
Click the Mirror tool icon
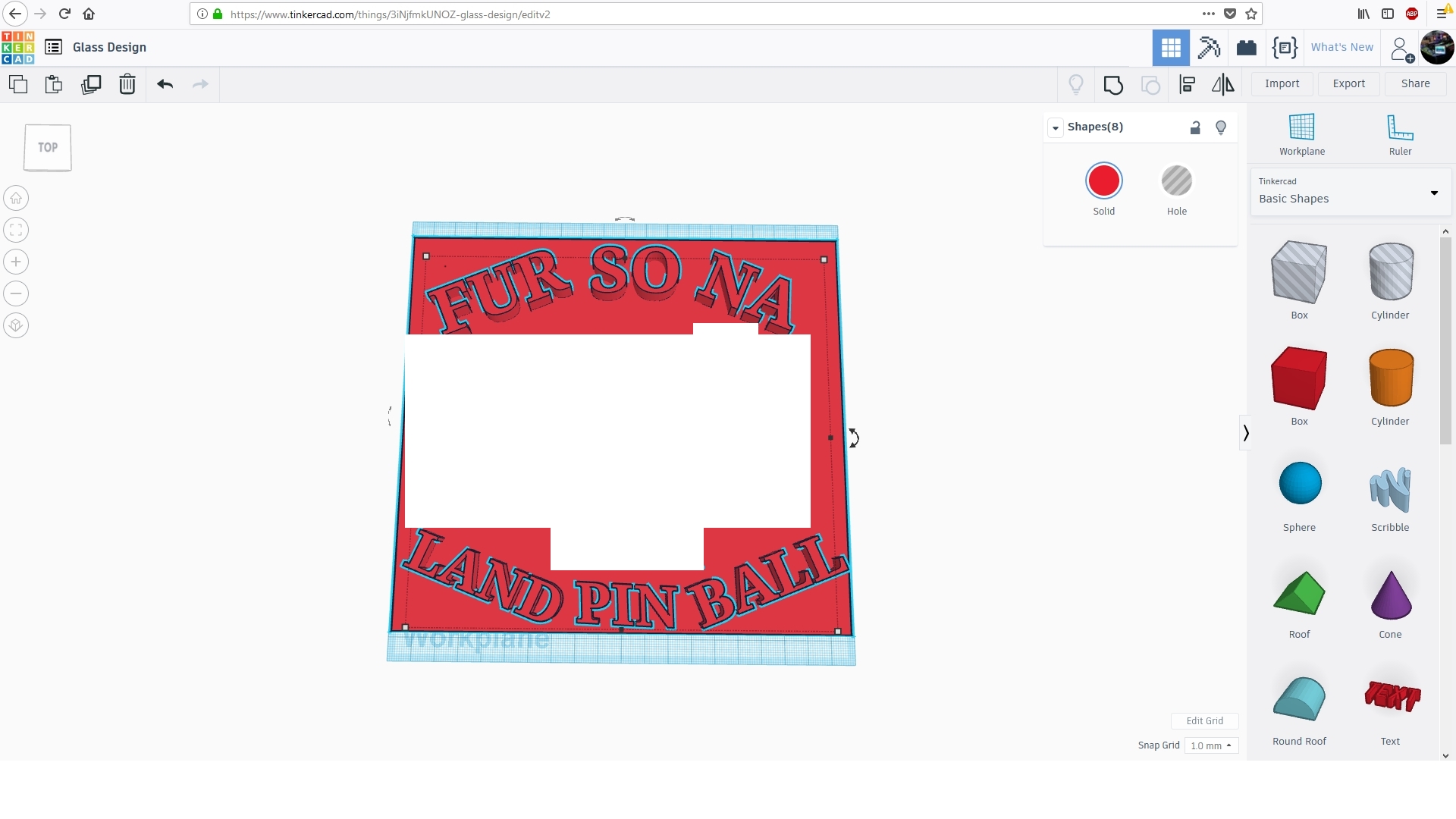tap(1222, 84)
